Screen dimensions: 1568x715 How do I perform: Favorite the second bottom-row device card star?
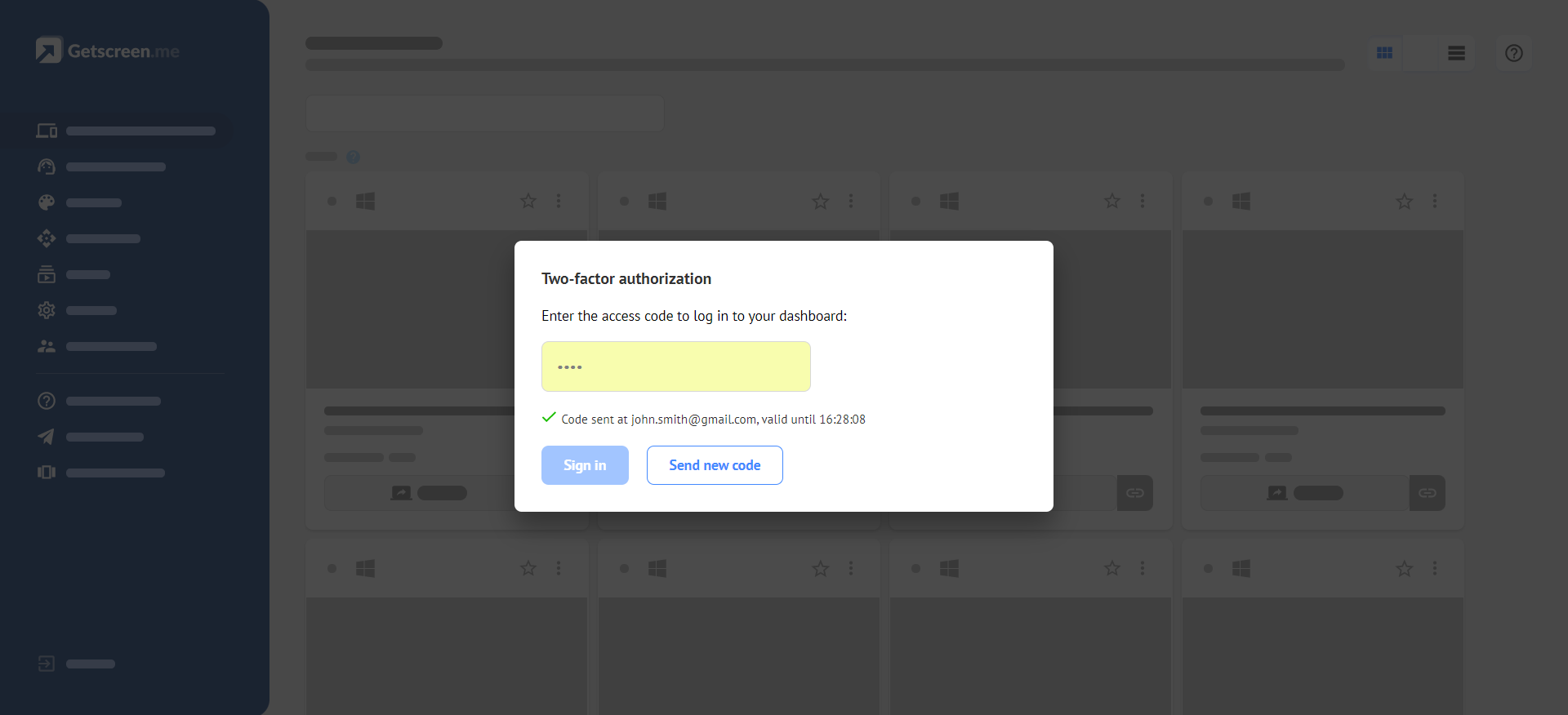[x=821, y=568]
